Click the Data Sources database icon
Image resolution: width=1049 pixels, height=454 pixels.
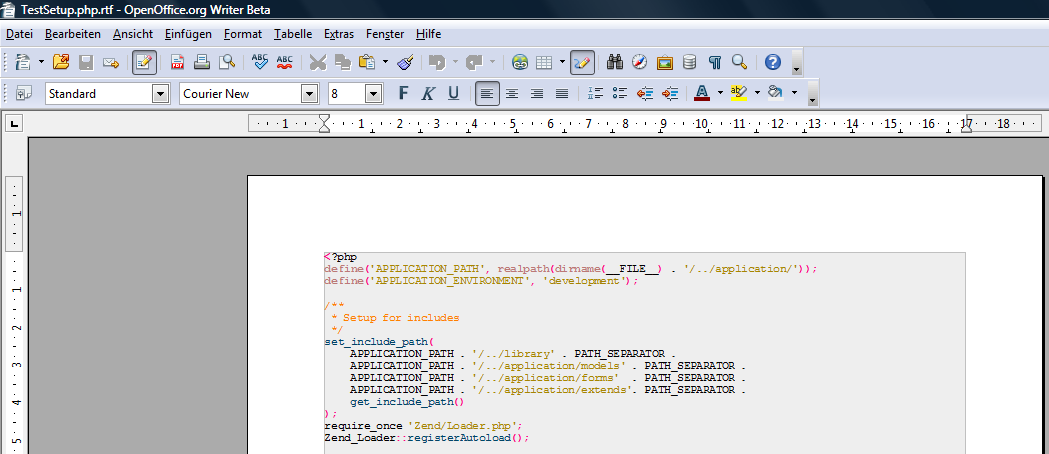pyautogui.click(x=689, y=62)
